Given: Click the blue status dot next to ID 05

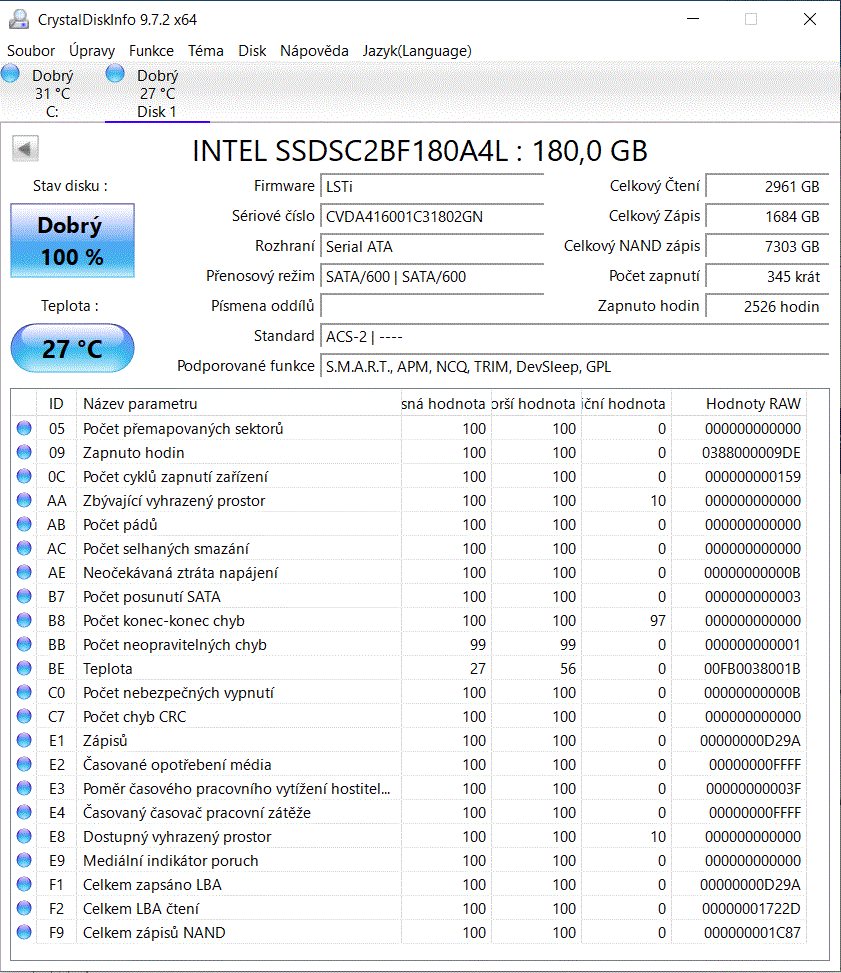Looking at the screenshot, I should pyautogui.click(x=22, y=428).
